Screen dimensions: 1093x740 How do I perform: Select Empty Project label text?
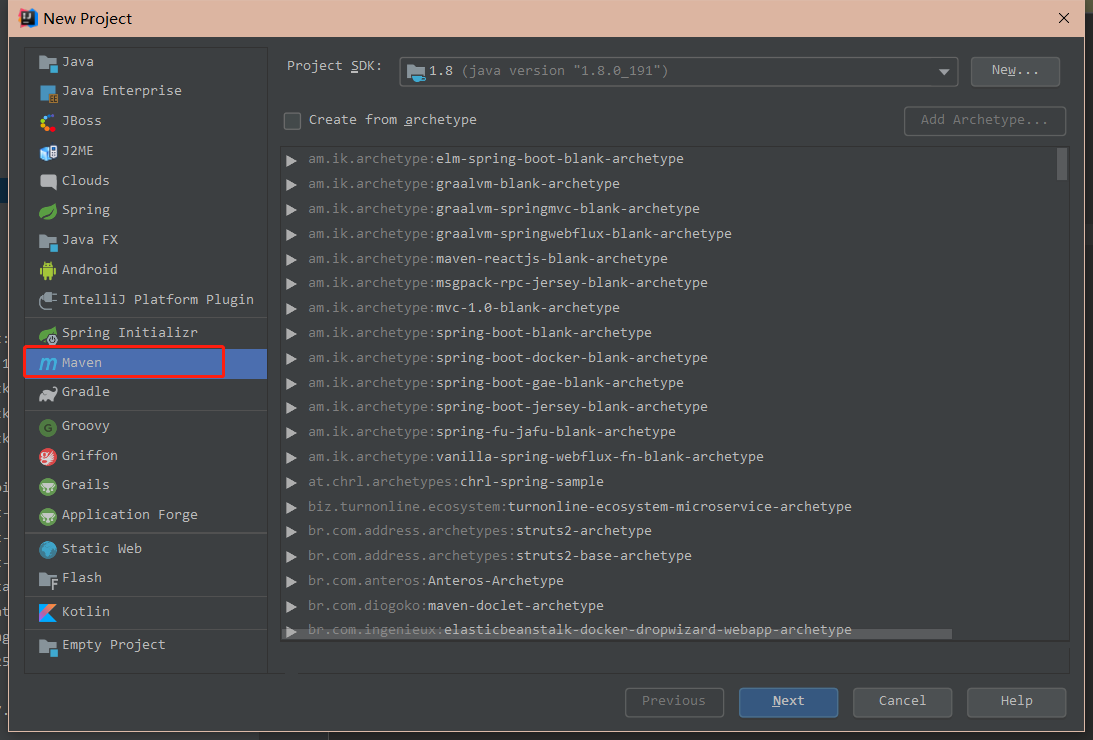coord(114,645)
